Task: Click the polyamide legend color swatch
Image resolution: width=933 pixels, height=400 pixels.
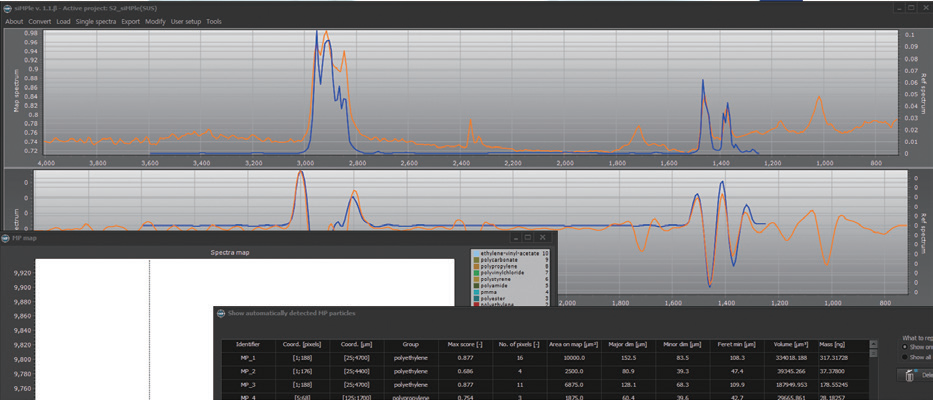Action: coord(475,286)
